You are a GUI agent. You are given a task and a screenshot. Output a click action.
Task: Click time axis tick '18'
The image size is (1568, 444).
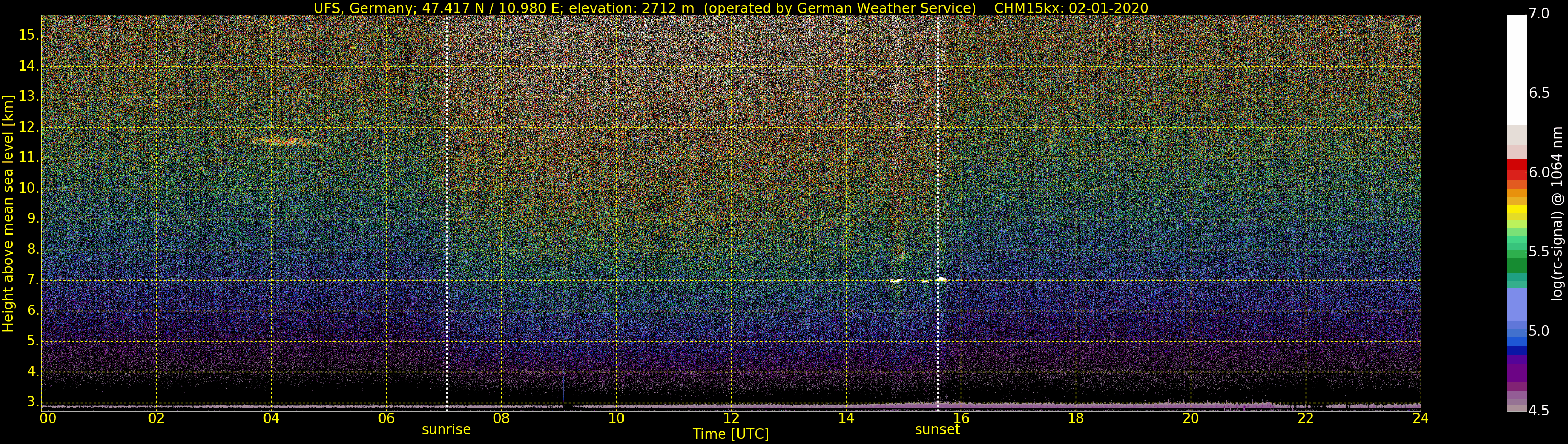1076,418
